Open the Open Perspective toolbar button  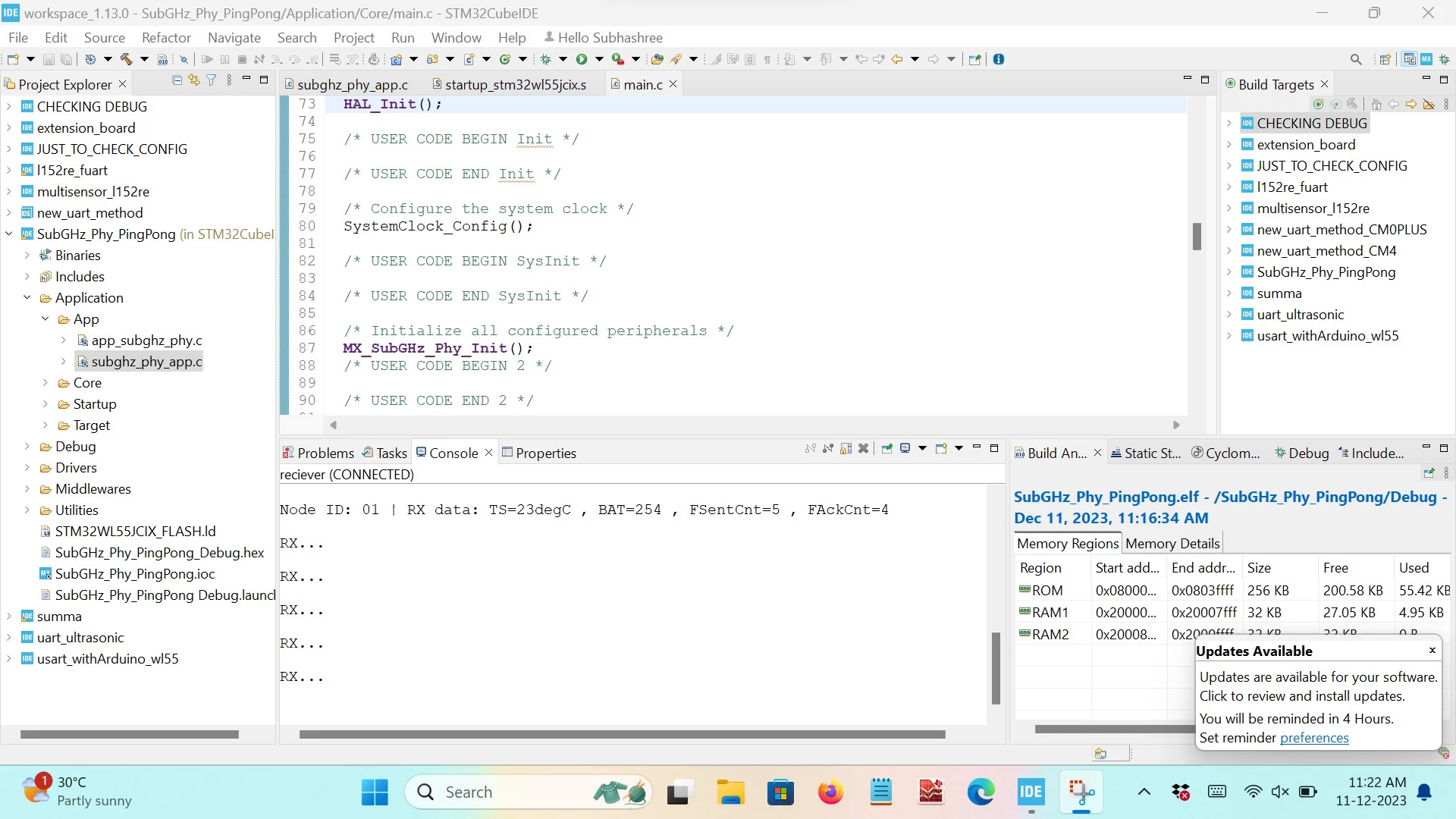[1385, 59]
